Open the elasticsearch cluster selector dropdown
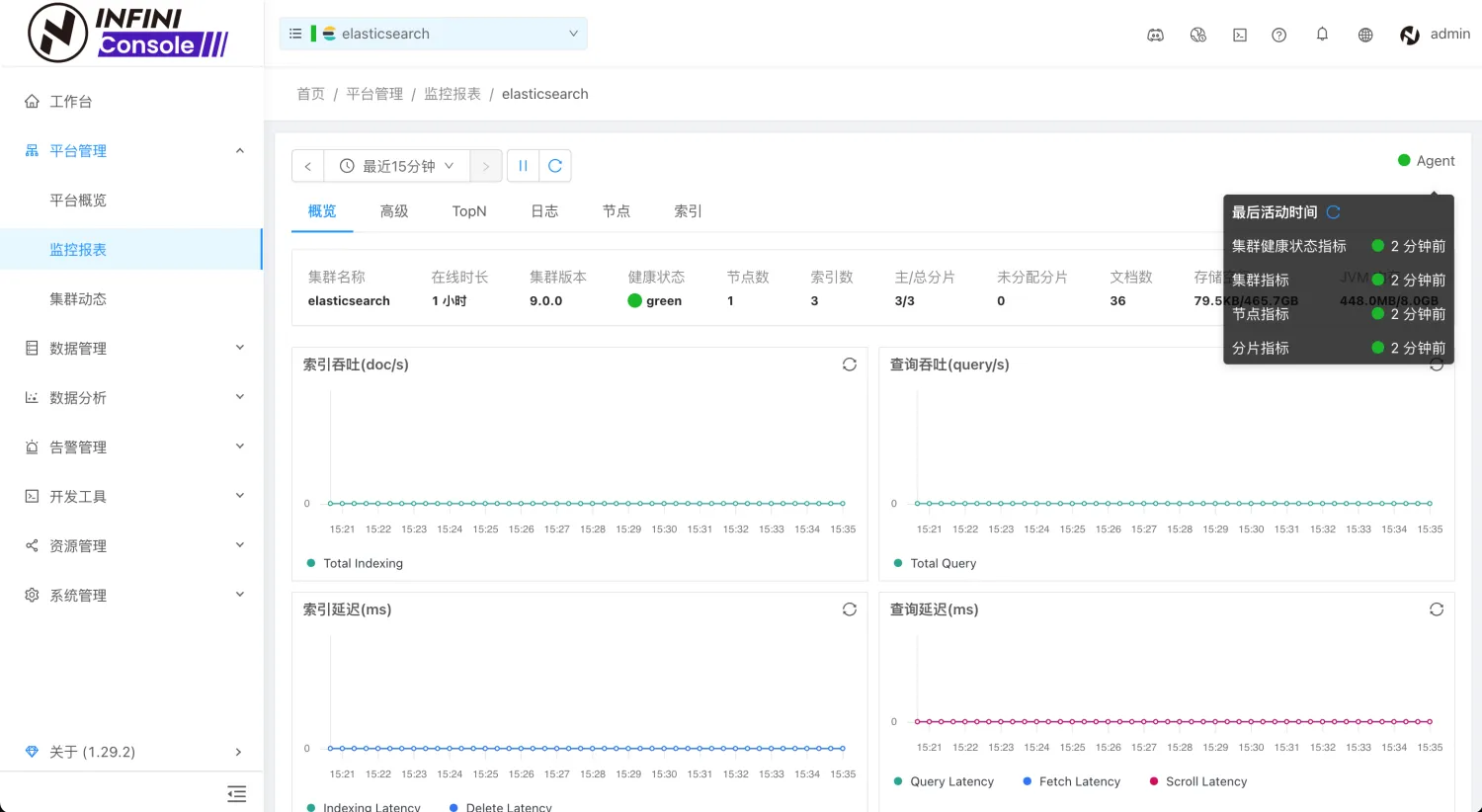The width and height of the screenshot is (1482, 812). click(x=434, y=34)
